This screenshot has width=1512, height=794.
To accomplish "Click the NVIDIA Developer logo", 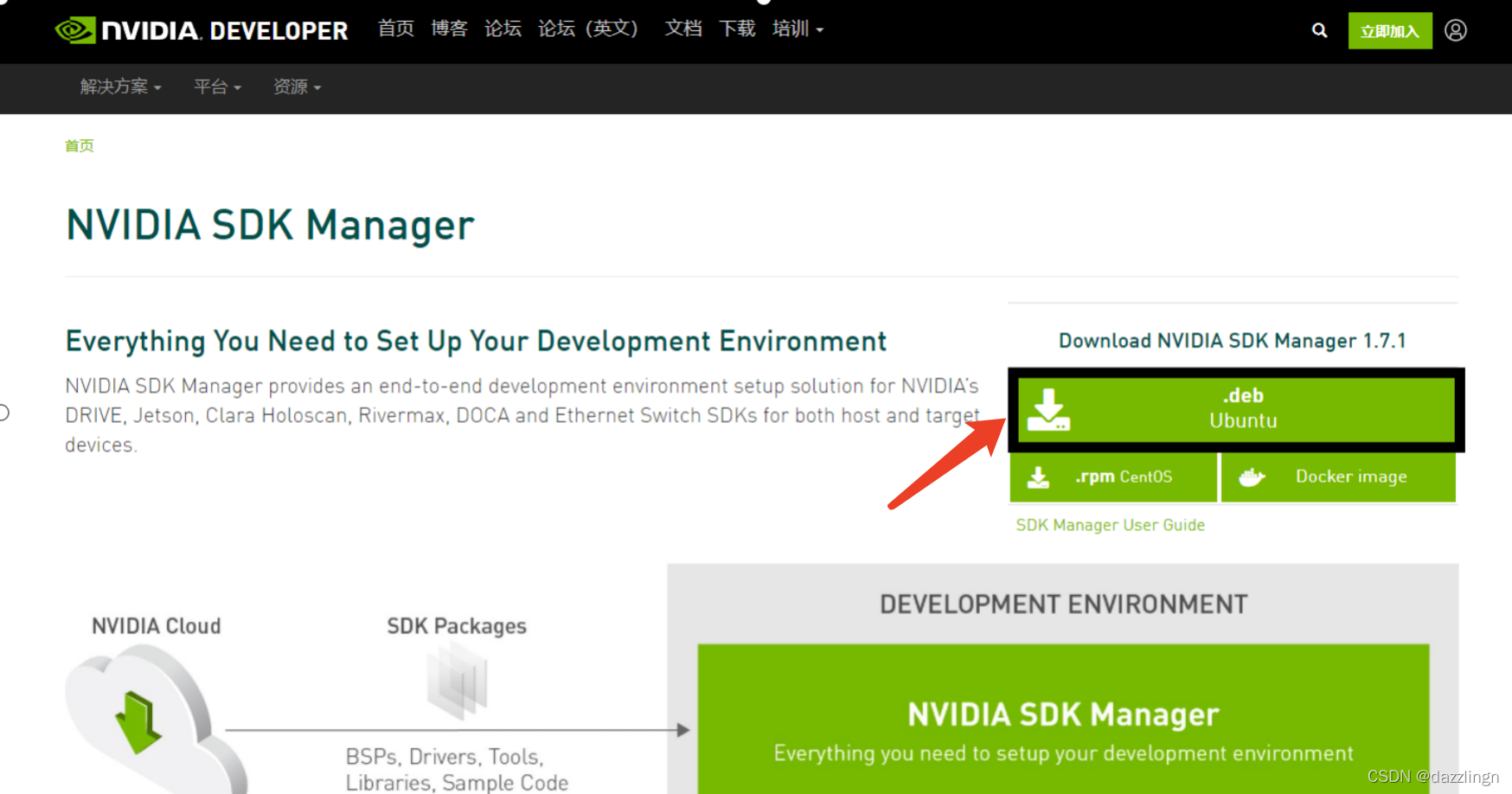I will (x=201, y=30).
